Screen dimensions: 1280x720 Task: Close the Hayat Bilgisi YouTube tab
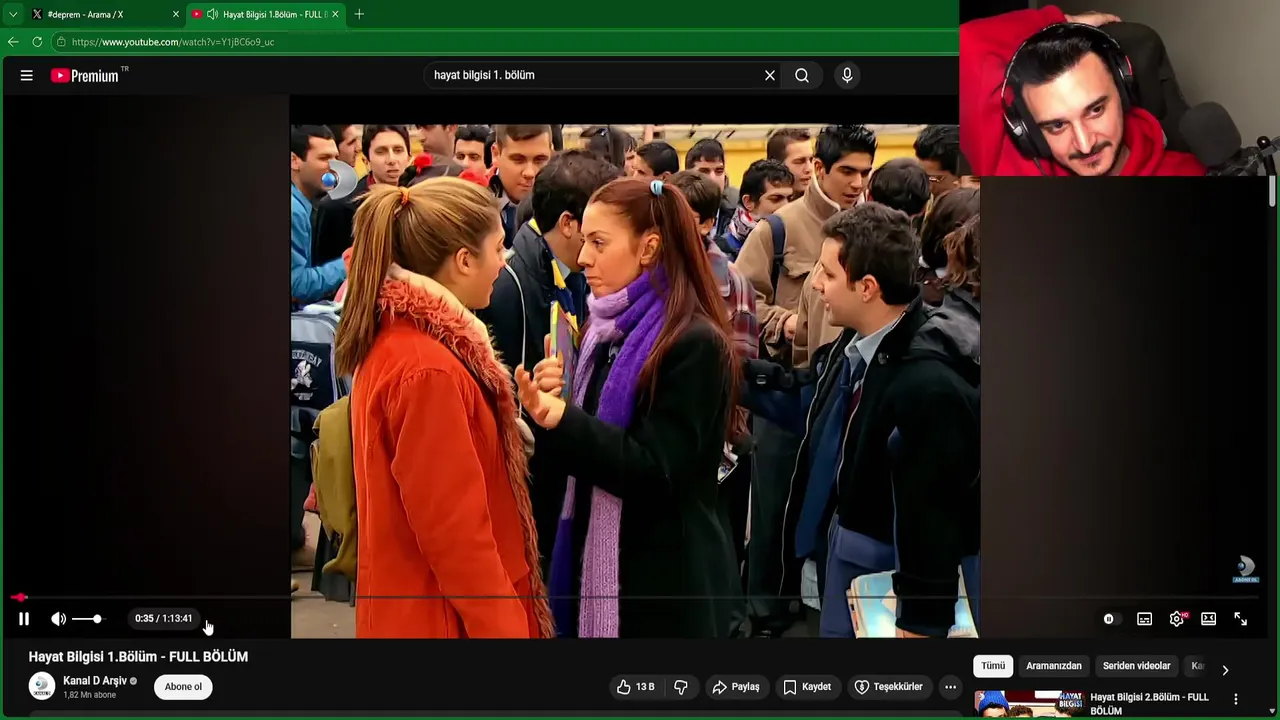335,14
